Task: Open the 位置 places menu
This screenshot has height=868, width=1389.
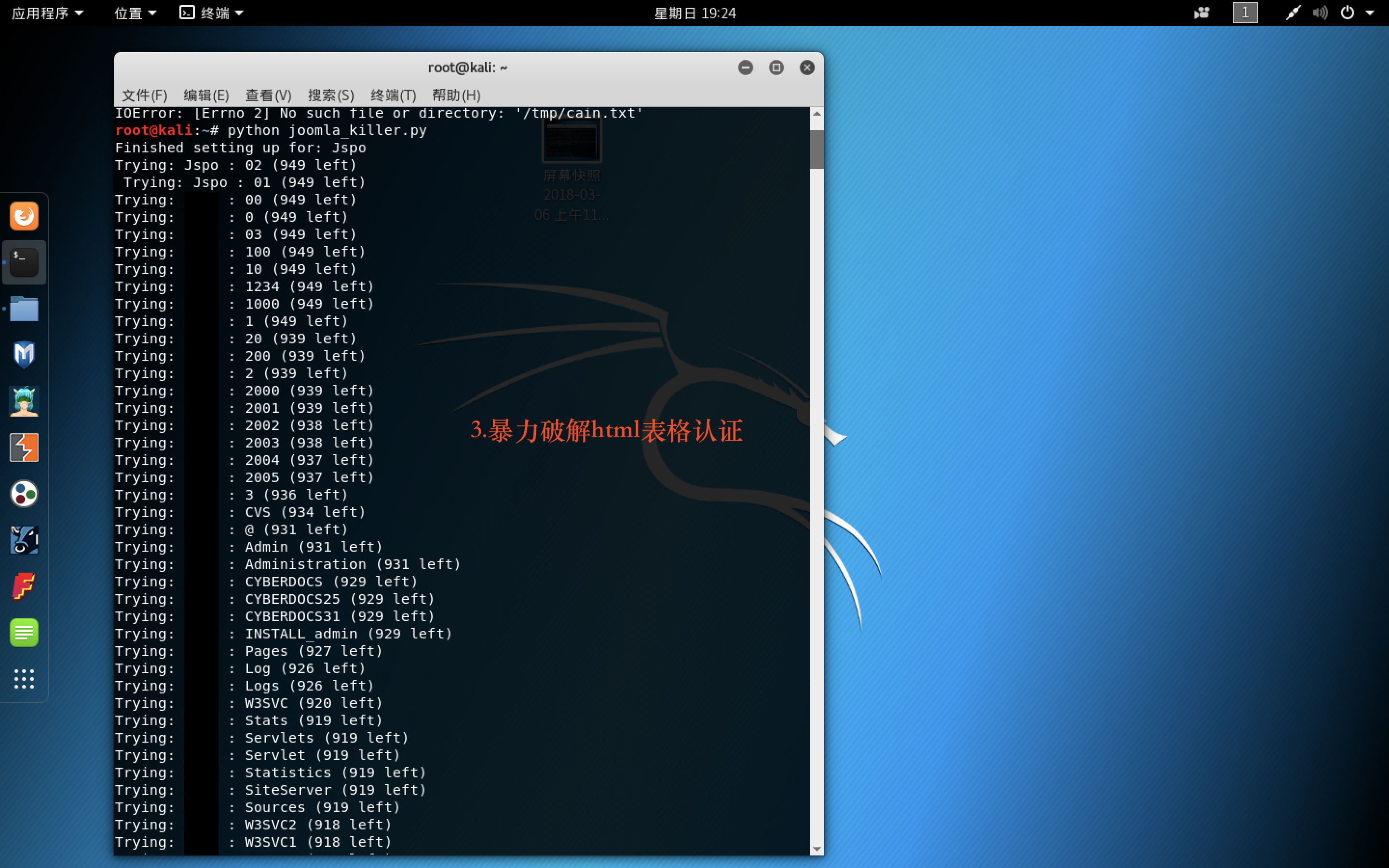Action: coord(135,13)
